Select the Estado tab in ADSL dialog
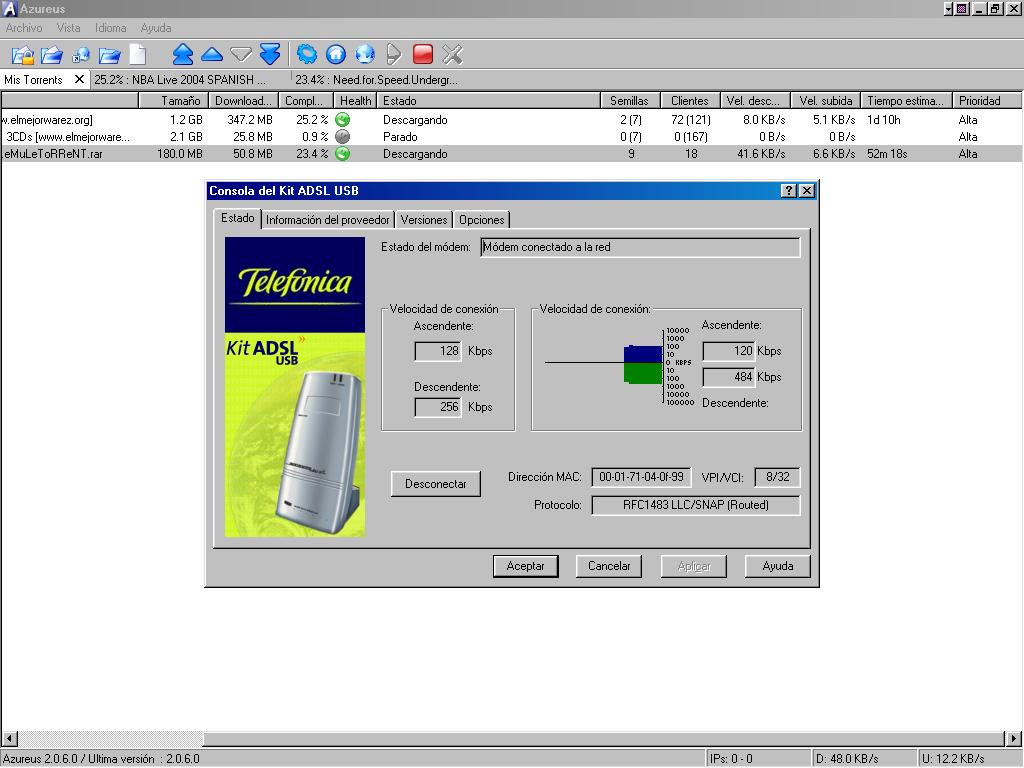This screenshot has height=768, width=1024. [238, 218]
